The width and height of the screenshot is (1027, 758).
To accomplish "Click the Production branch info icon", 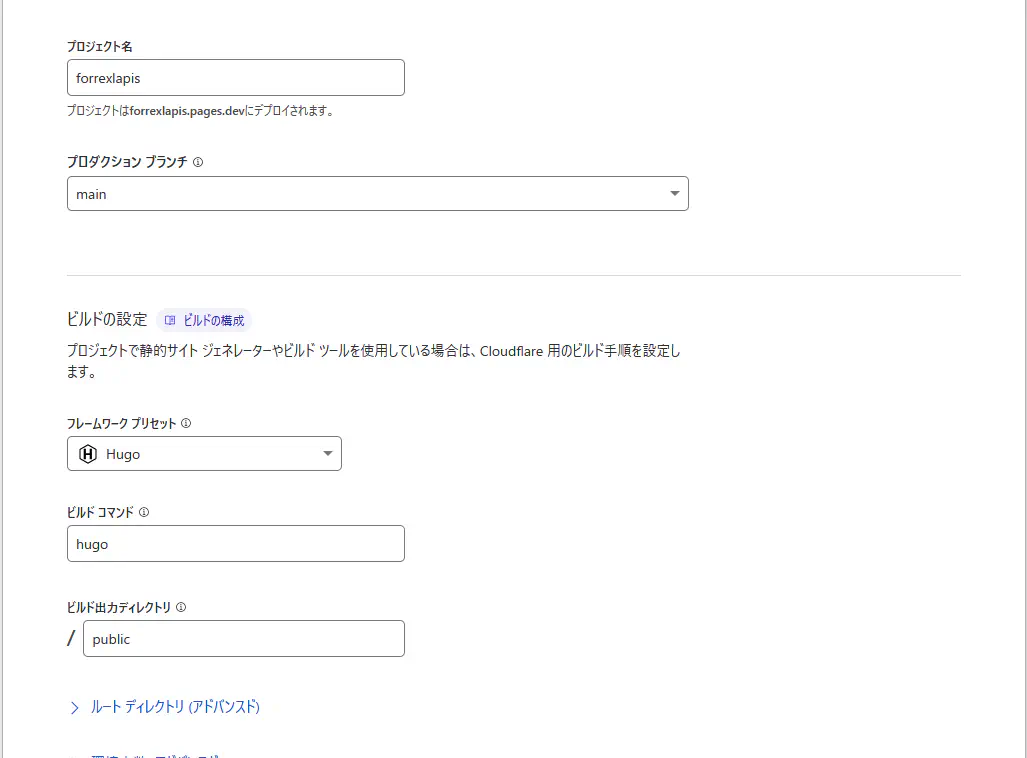I will [x=198, y=162].
